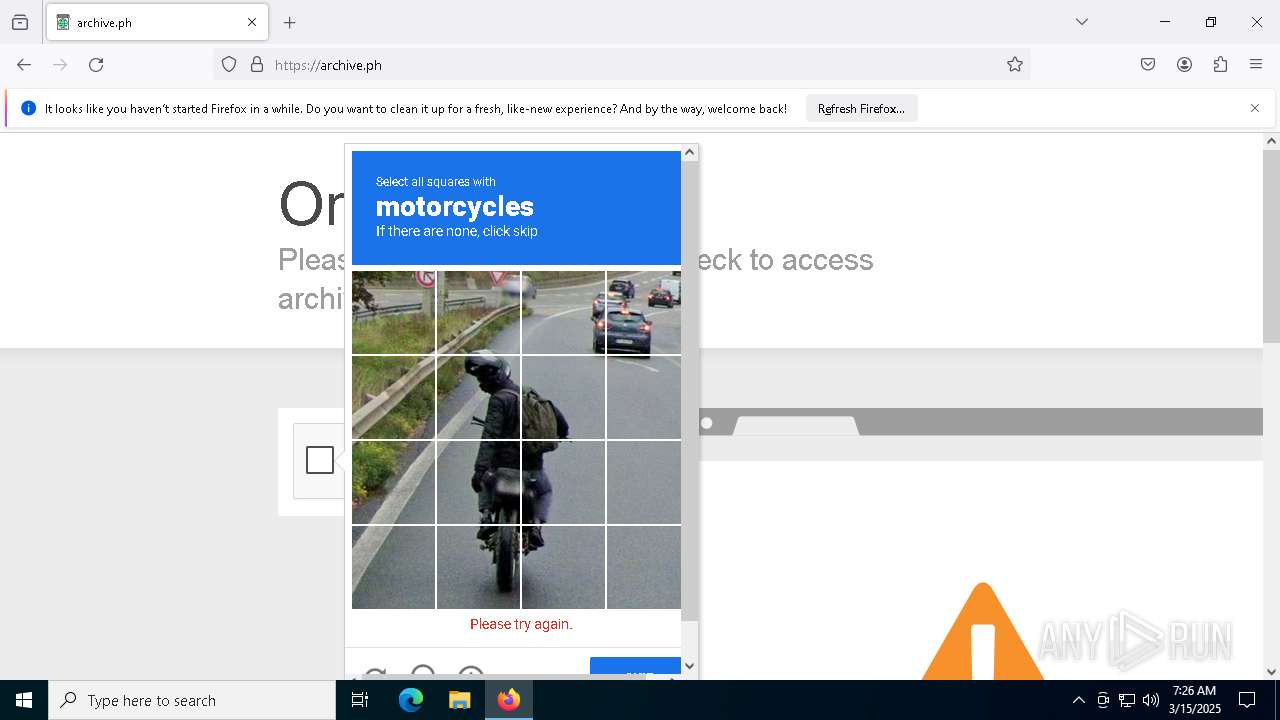Click the Refresh Firefox button
Viewport: 1280px width, 720px height.
pyautogui.click(x=861, y=109)
